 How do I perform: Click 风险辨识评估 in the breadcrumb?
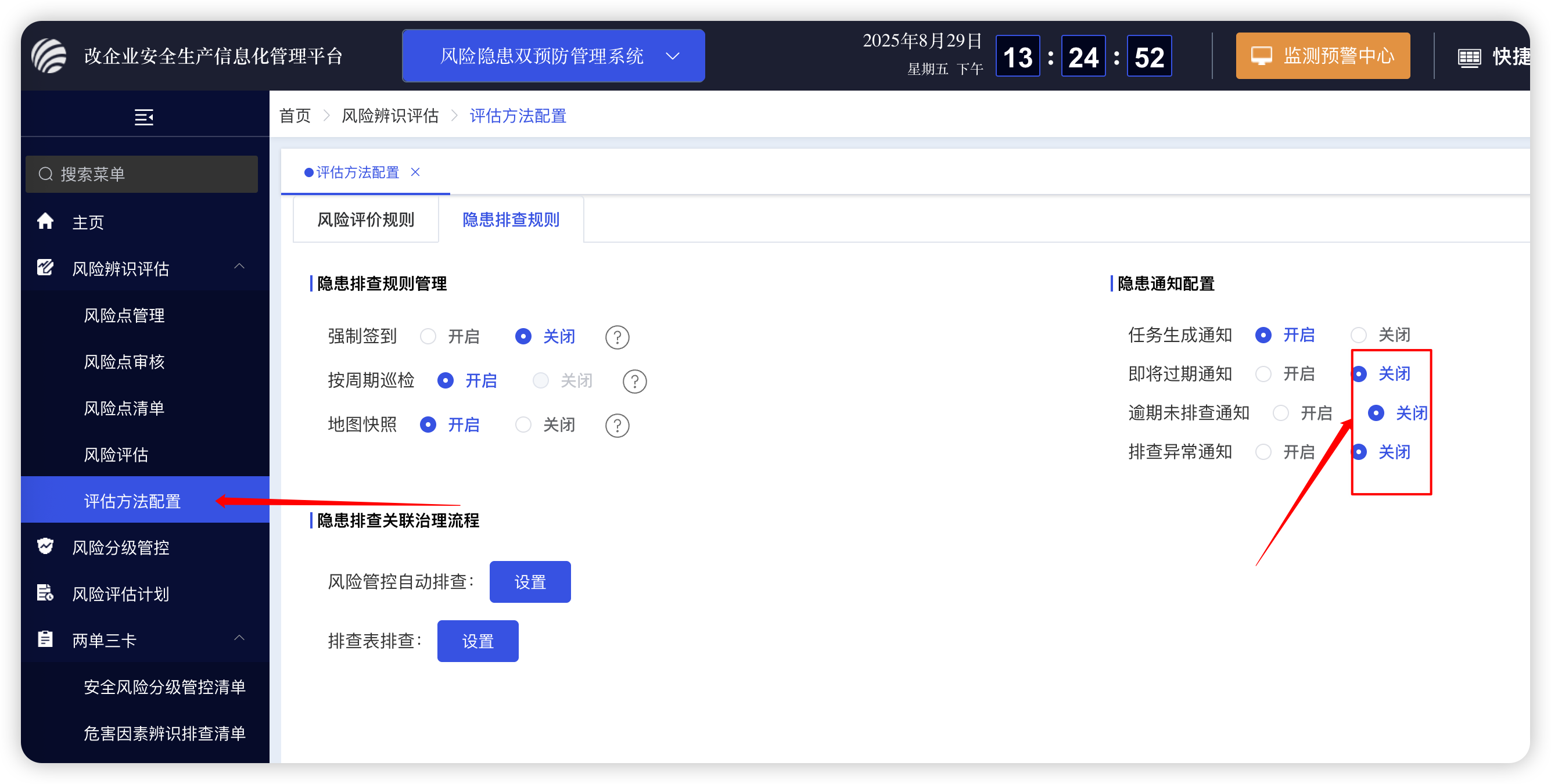390,116
